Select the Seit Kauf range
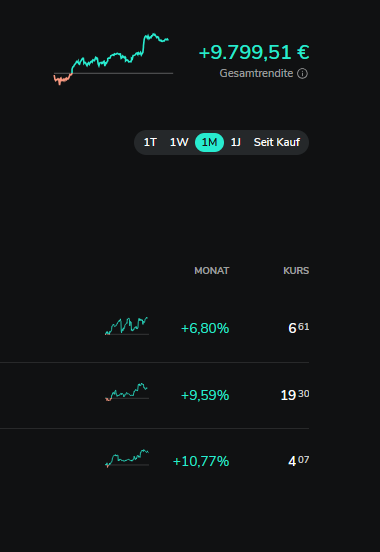380x552 pixels. coord(277,142)
